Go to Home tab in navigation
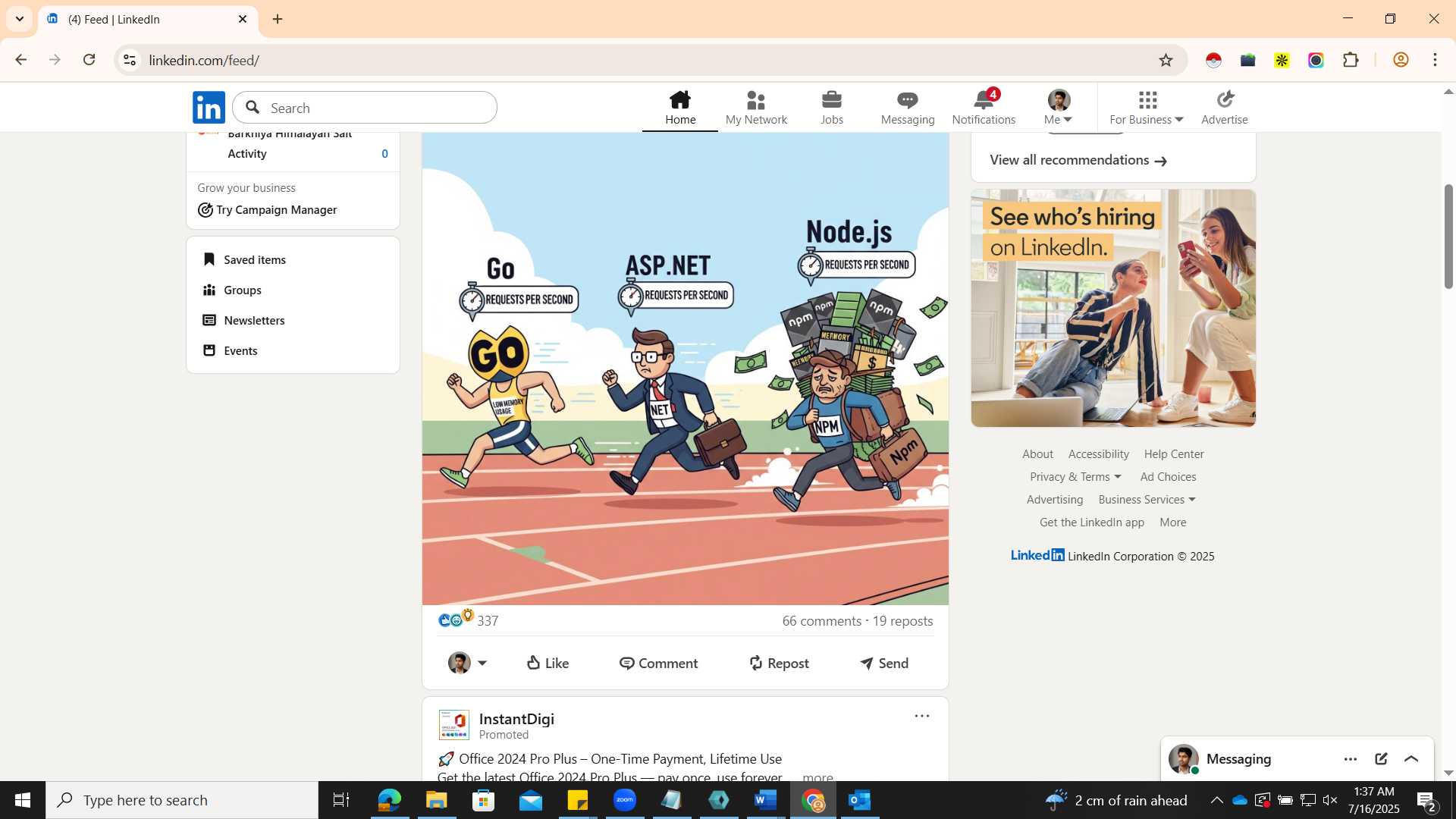This screenshot has height=819, width=1456. click(680, 108)
